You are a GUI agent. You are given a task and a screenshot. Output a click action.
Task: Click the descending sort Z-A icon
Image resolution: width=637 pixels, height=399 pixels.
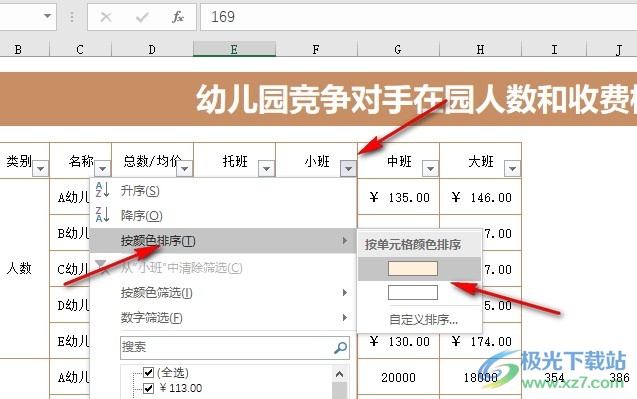(x=102, y=215)
